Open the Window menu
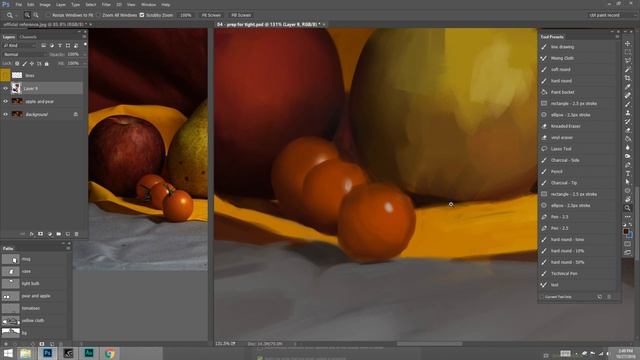This screenshot has width=640, height=360. tap(148, 4)
